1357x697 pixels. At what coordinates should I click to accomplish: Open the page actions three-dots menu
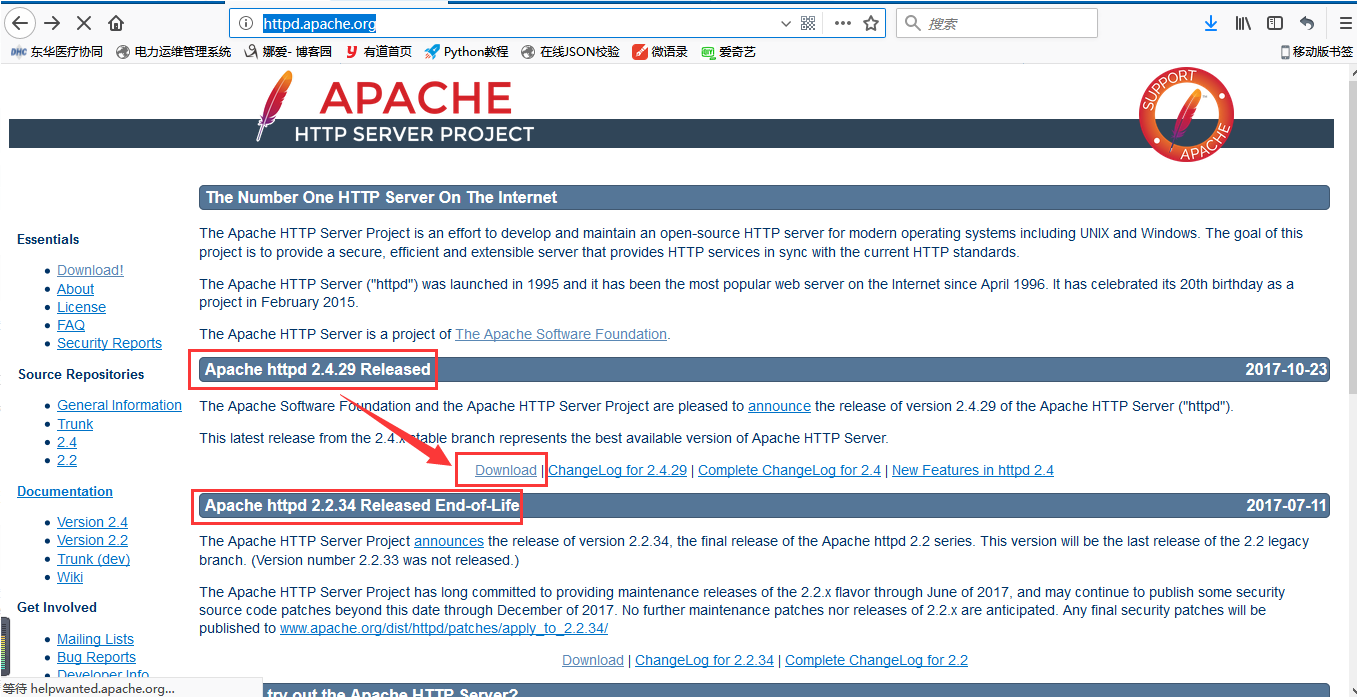[842, 23]
